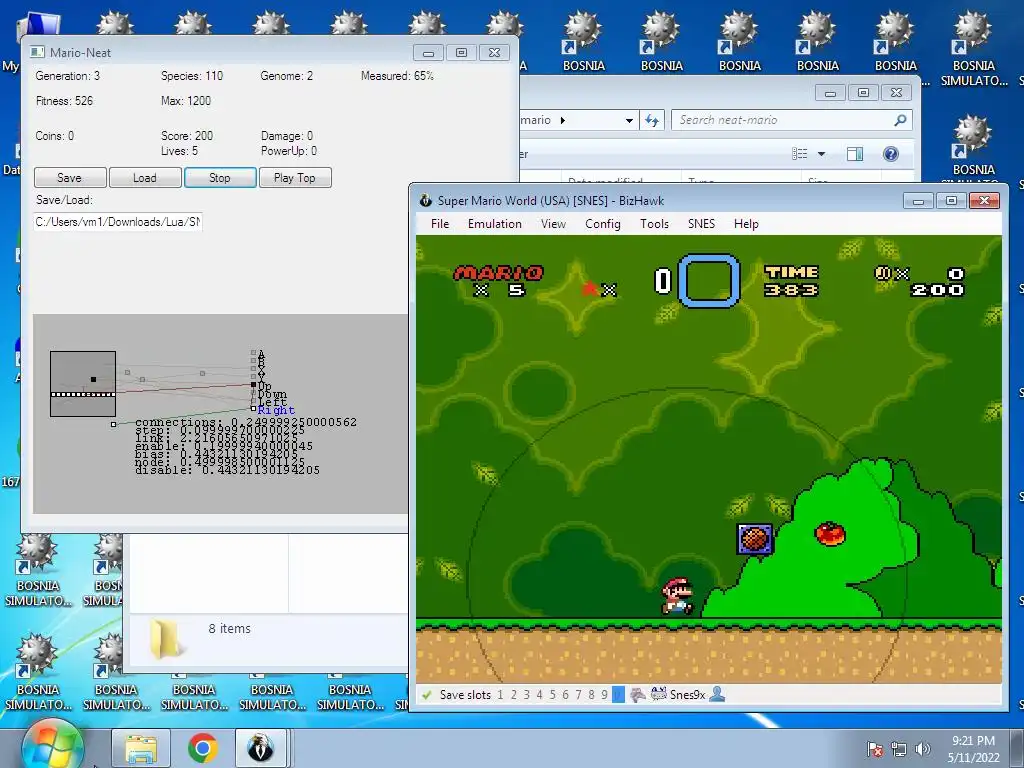Open the Help menu in BizHawk

746,224
